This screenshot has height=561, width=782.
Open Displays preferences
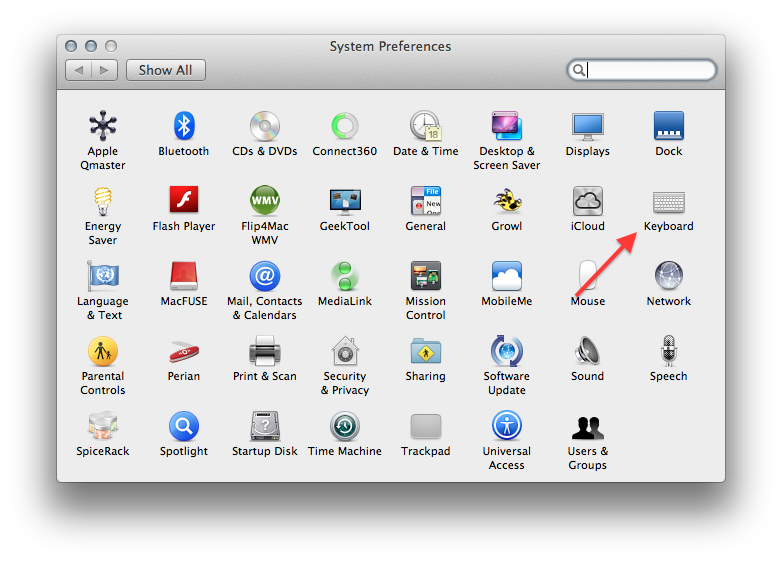pos(587,126)
